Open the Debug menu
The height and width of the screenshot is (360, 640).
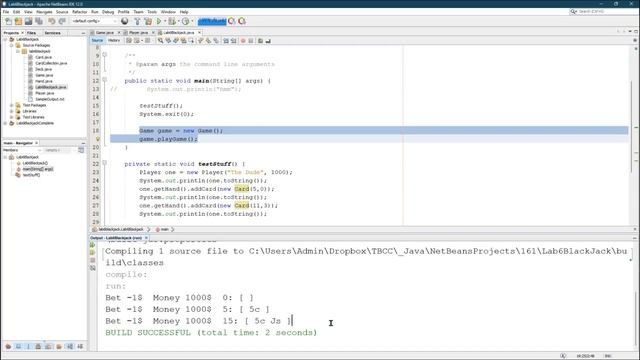pyautogui.click(x=108, y=12)
